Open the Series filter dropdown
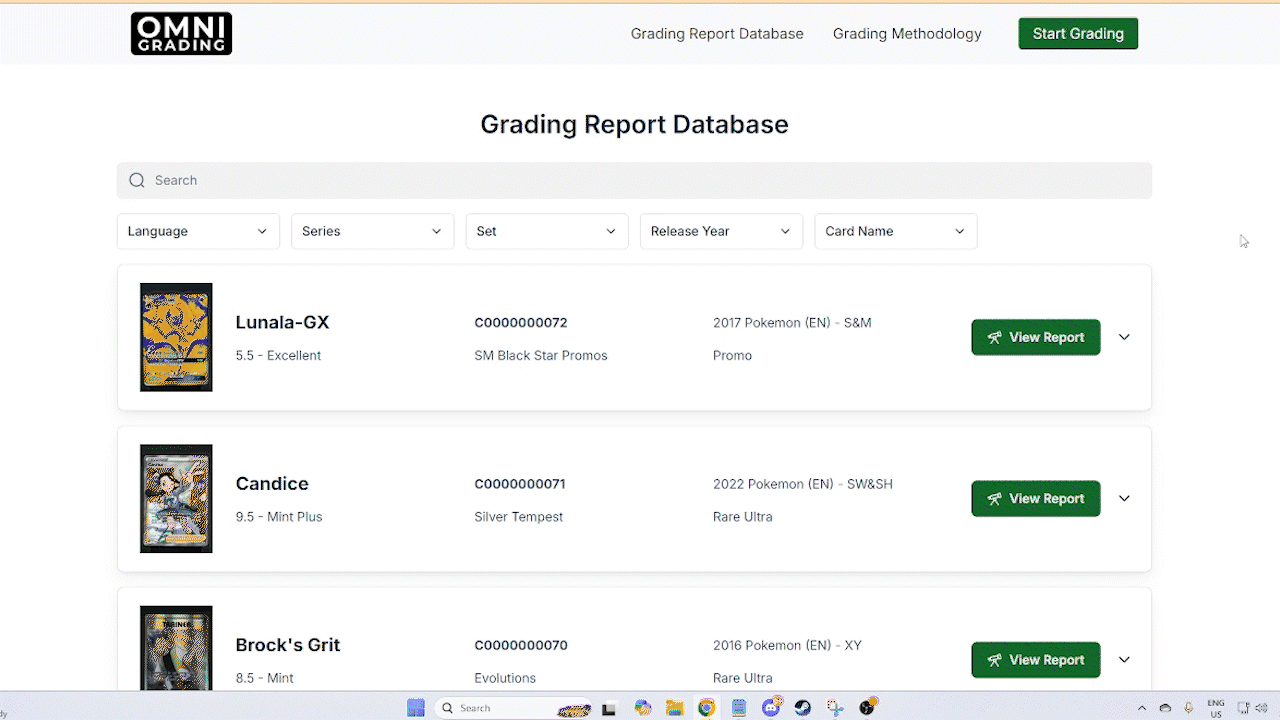The width and height of the screenshot is (1280, 720). tap(372, 231)
